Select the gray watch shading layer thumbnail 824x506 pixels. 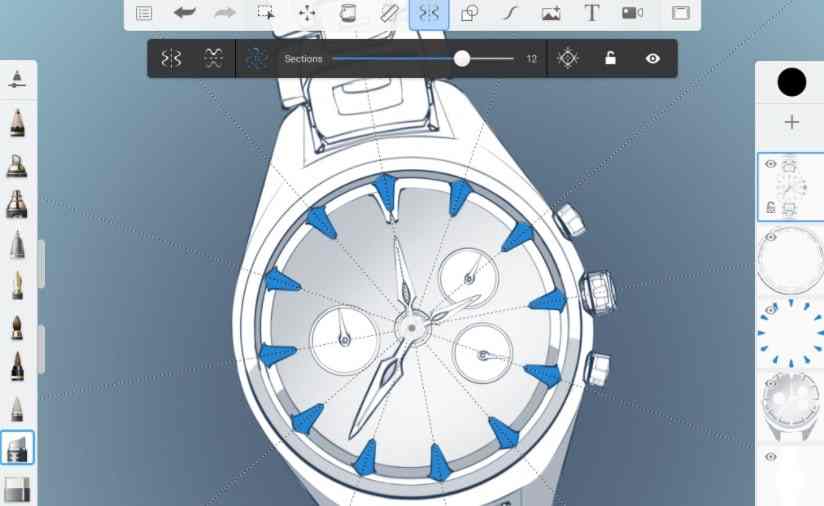tap(791, 406)
